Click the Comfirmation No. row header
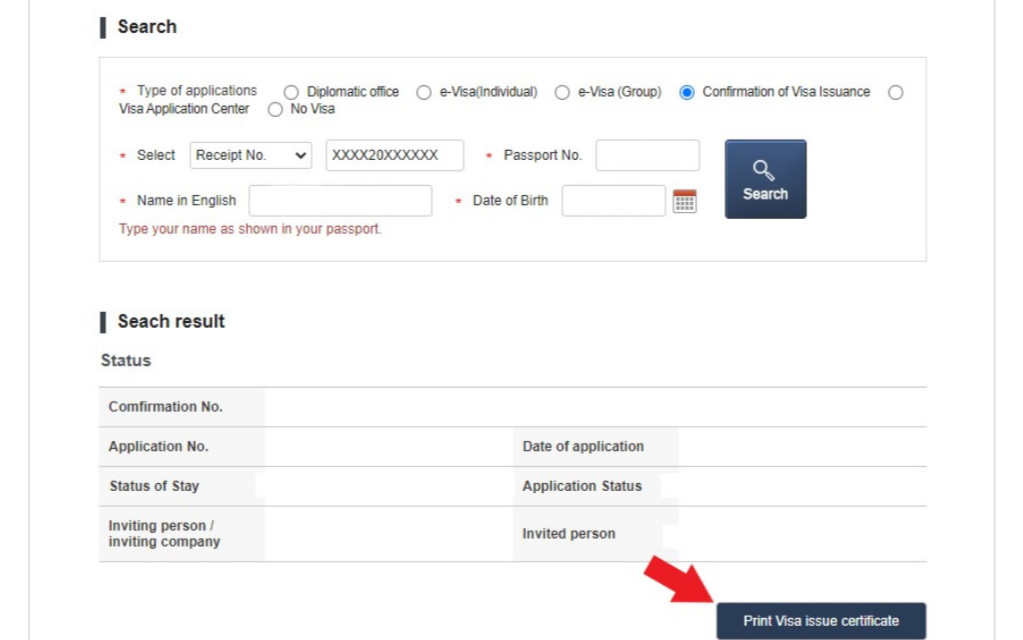The image size is (1023, 640). 166,407
